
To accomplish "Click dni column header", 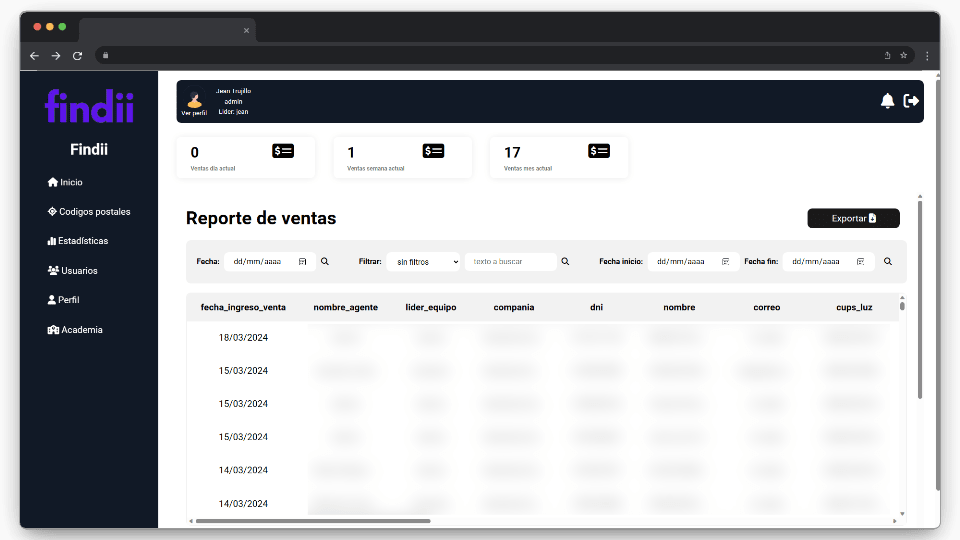I will [596, 307].
